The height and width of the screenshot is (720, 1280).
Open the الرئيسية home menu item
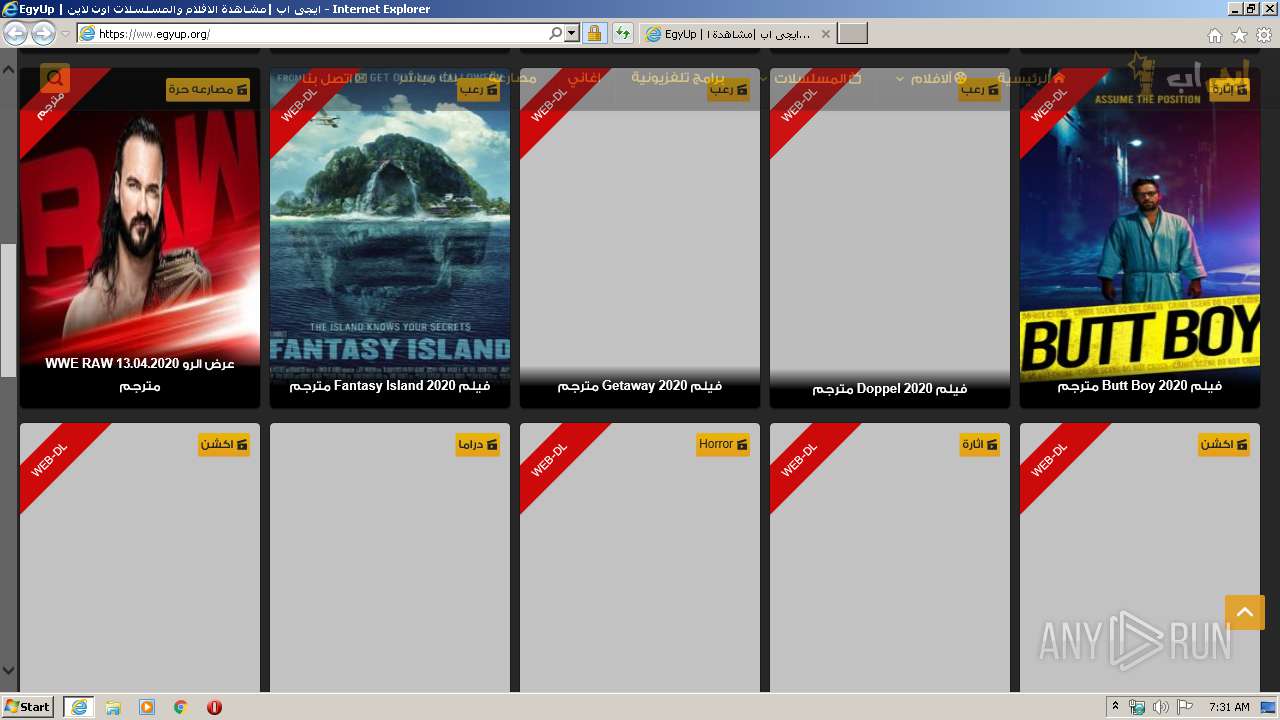[x=1031, y=78]
